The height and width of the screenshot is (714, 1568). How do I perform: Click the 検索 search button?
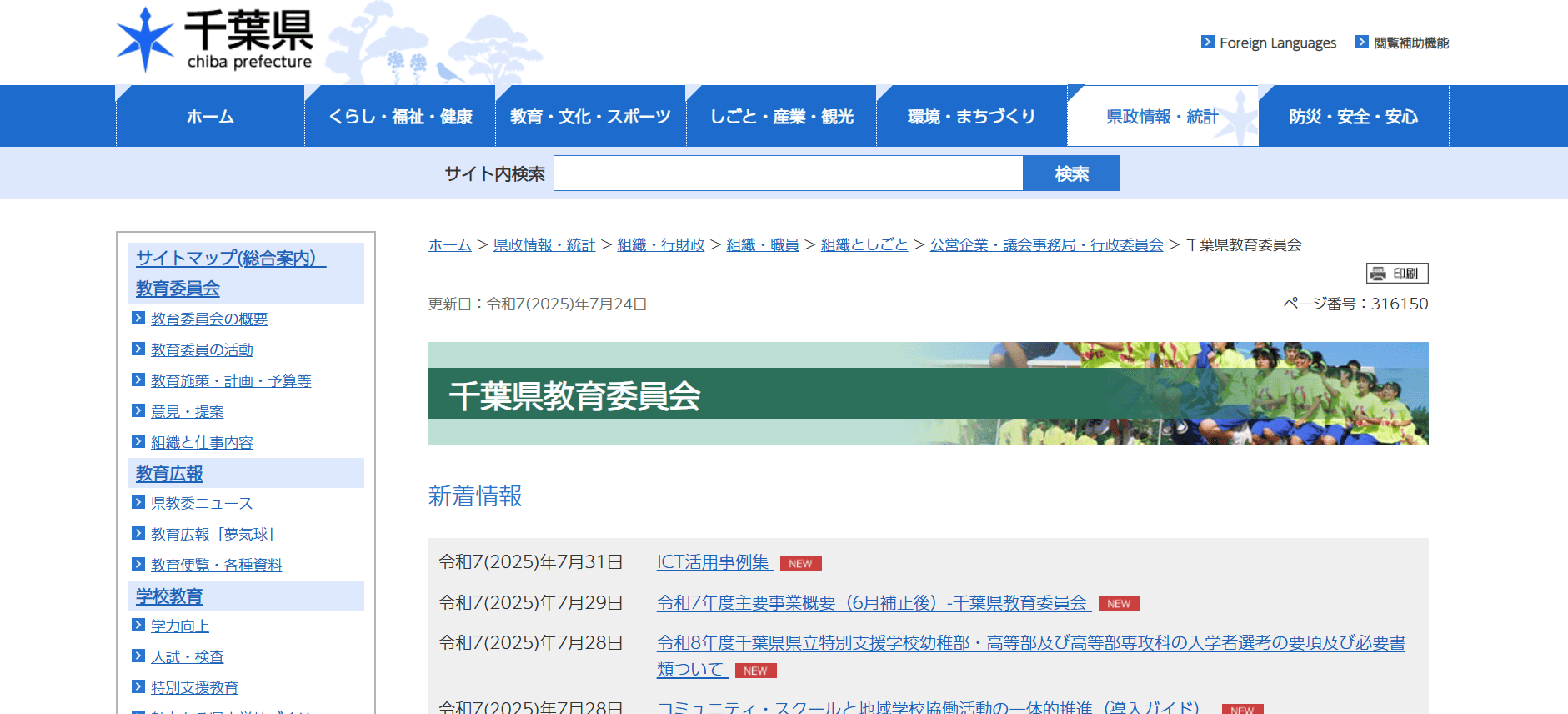1072,173
